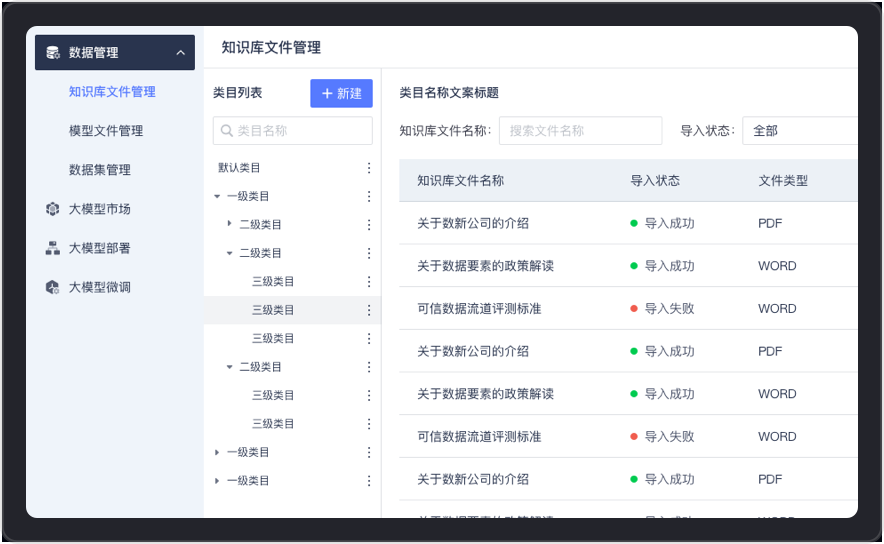Open 模型文件管理 in the sidebar
This screenshot has width=884, height=544.
point(106,131)
